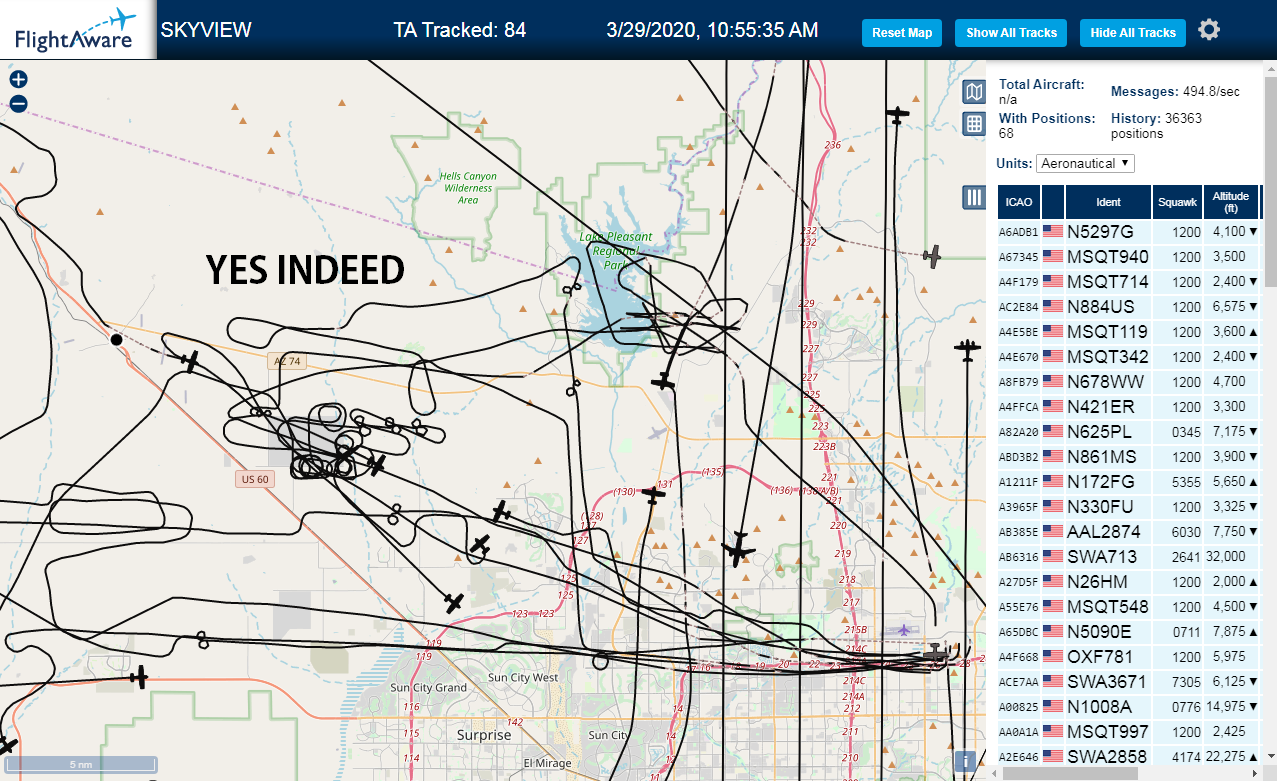Select the SWA713 flight row
The width and height of the screenshot is (1277, 781).
(1130, 556)
